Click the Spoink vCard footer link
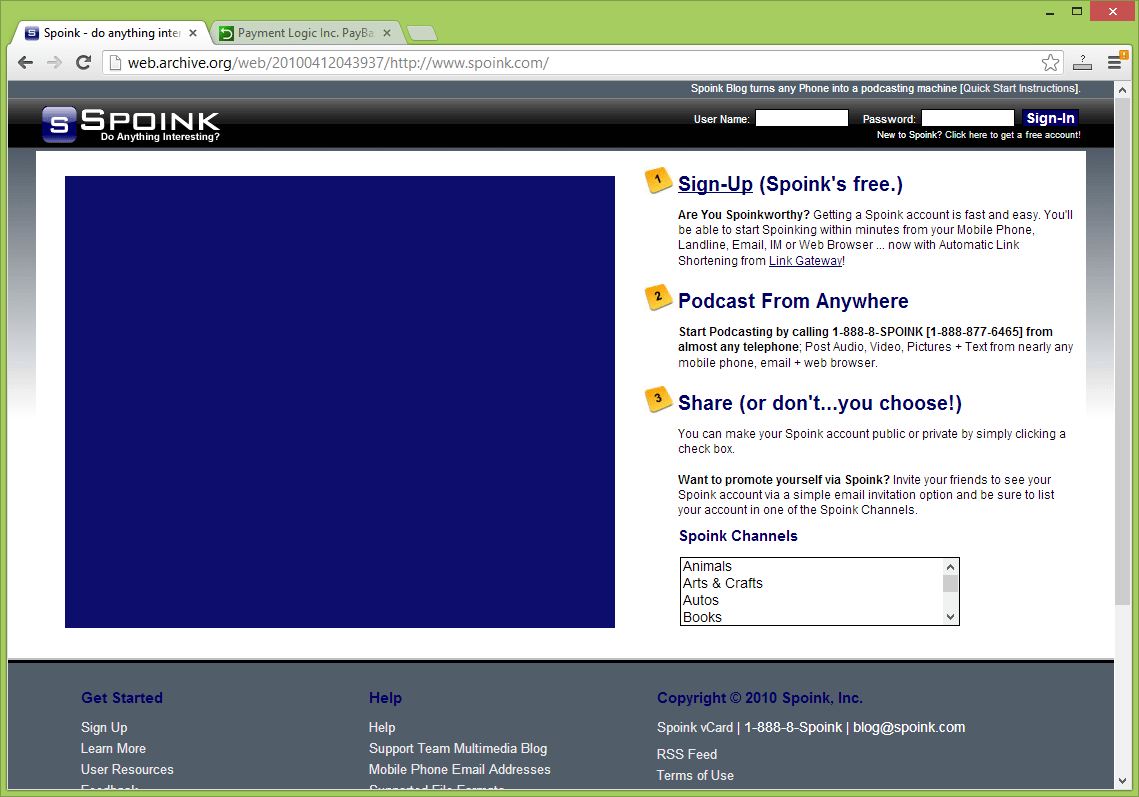Viewport: 1139px width, 797px height. point(695,727)
